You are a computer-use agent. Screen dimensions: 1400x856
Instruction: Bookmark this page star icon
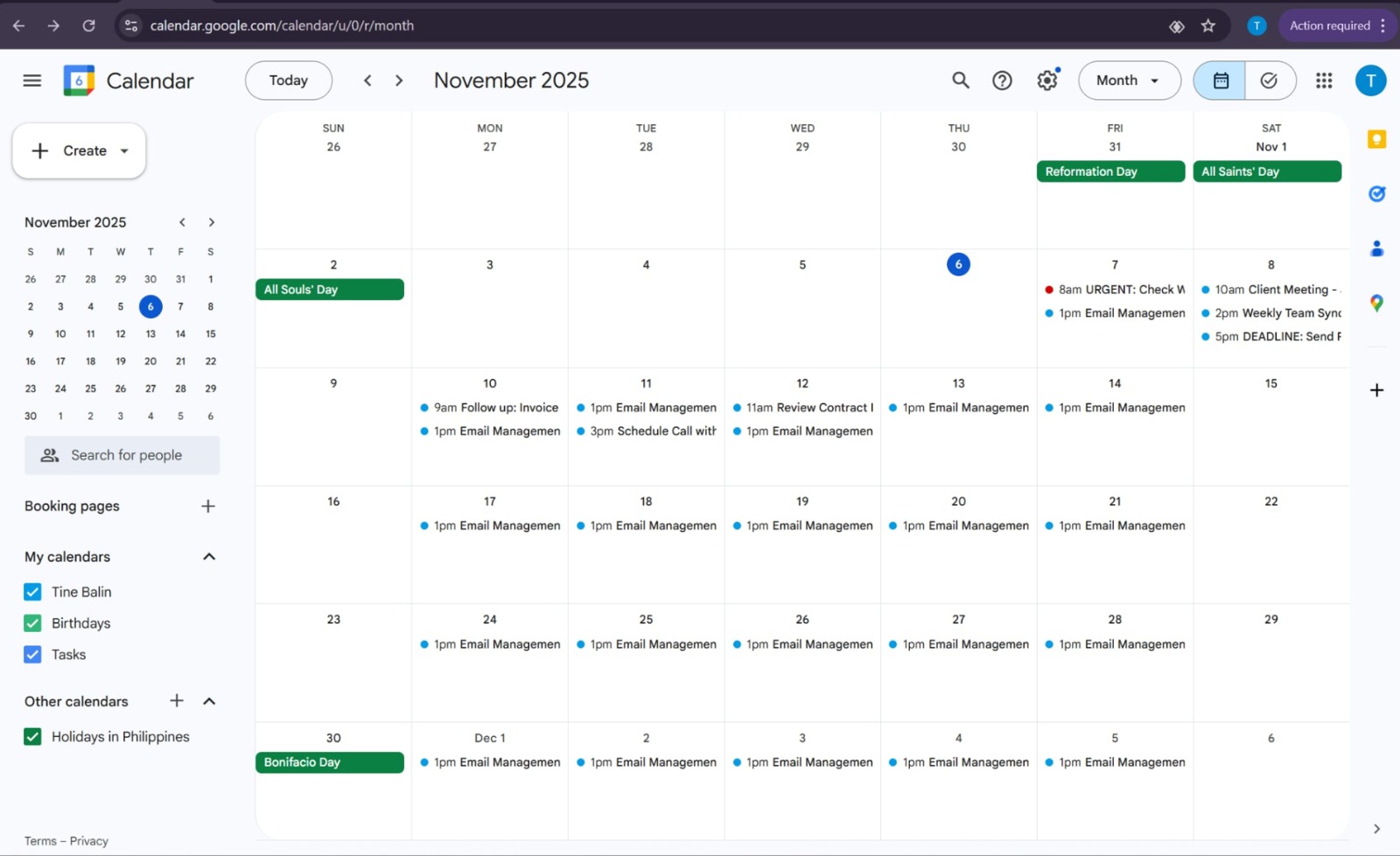1208,25
